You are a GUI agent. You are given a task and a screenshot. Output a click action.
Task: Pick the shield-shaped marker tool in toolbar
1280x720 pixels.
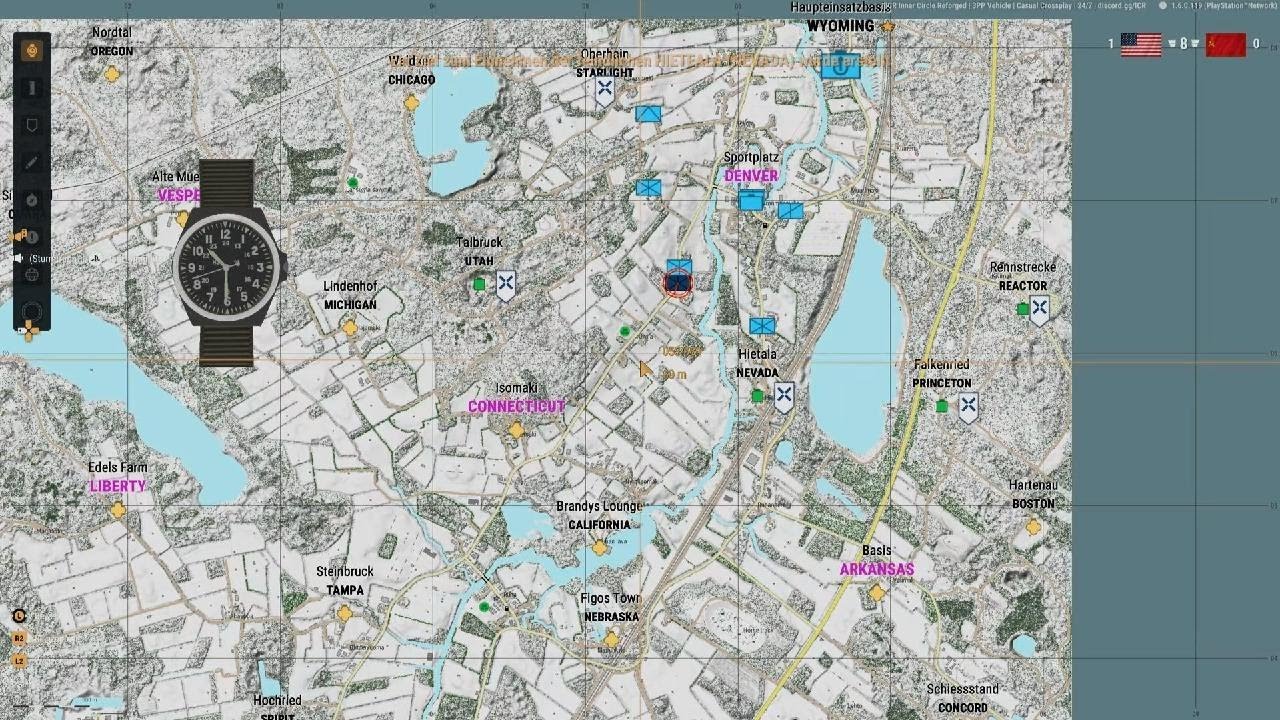32,125
